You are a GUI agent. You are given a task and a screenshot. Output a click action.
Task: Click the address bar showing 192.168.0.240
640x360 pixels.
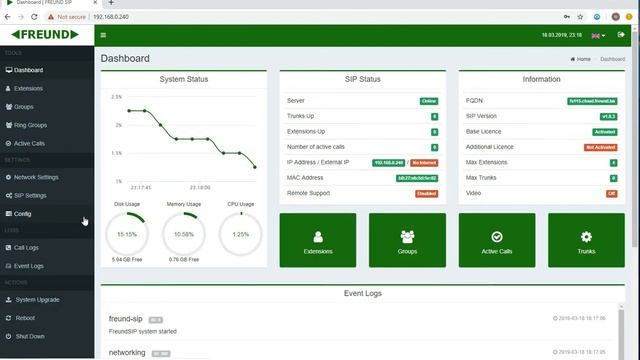(111, 17)
